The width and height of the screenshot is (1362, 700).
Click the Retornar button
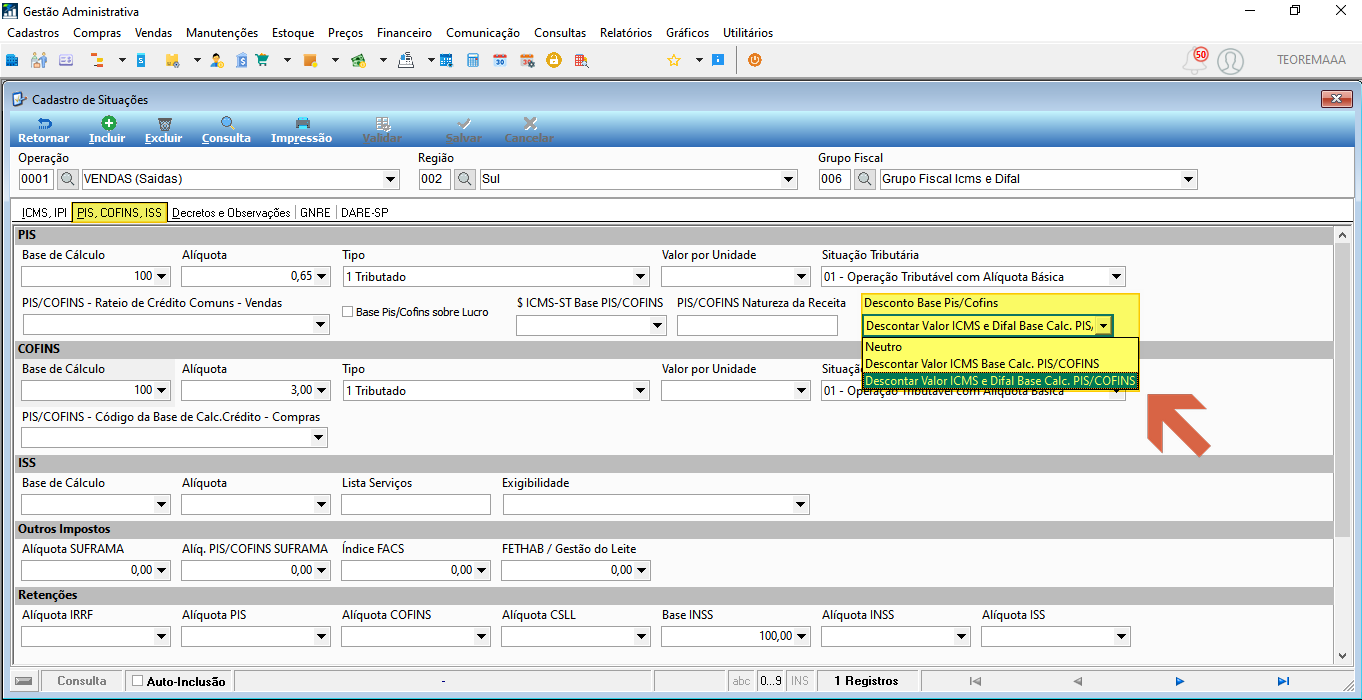coord(43,129)
